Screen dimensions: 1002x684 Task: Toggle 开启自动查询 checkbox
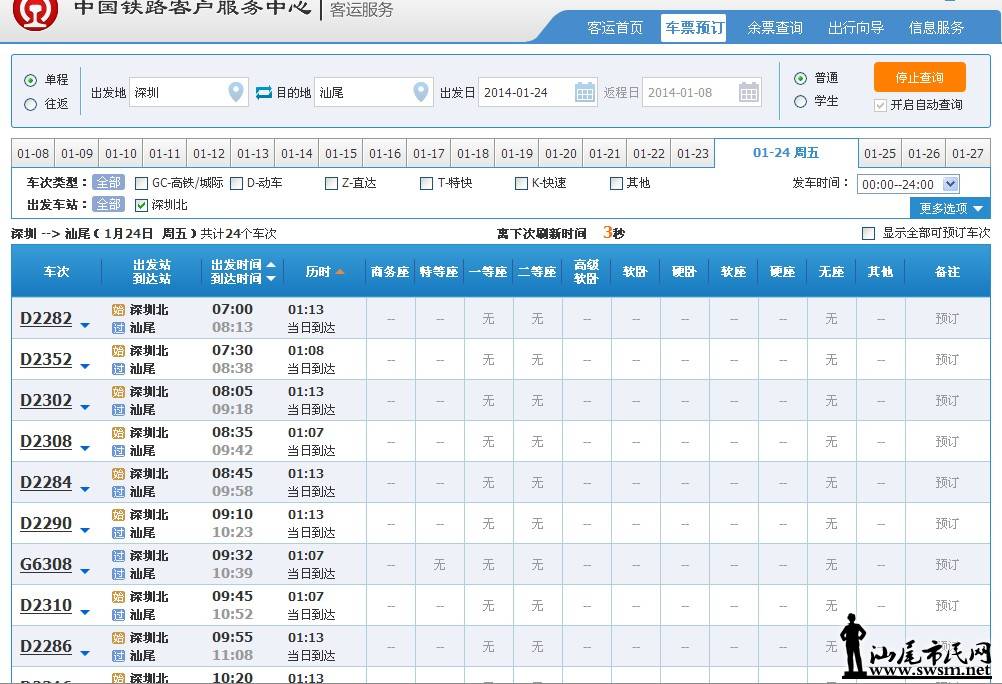(880, 105)
